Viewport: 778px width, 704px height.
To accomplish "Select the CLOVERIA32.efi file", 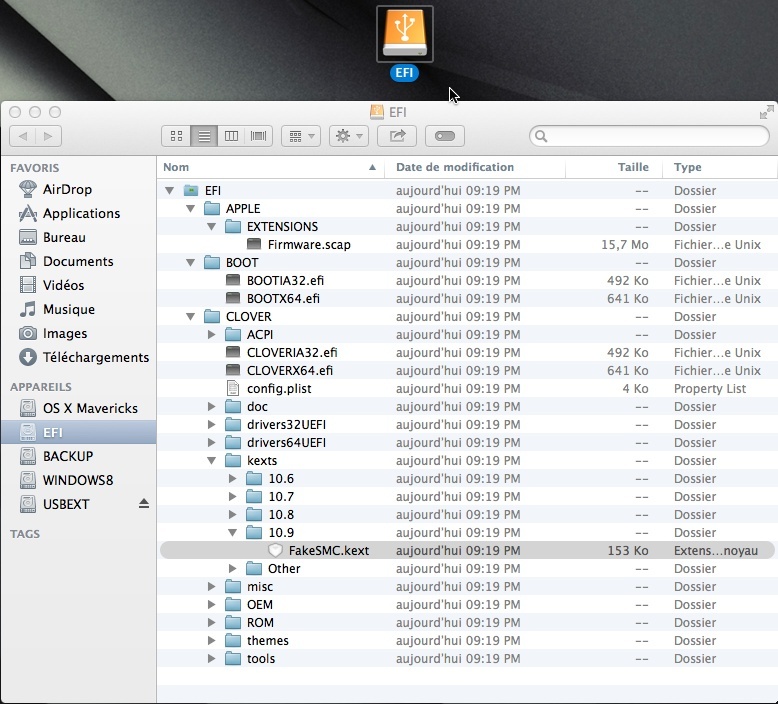I will (467, 352).
